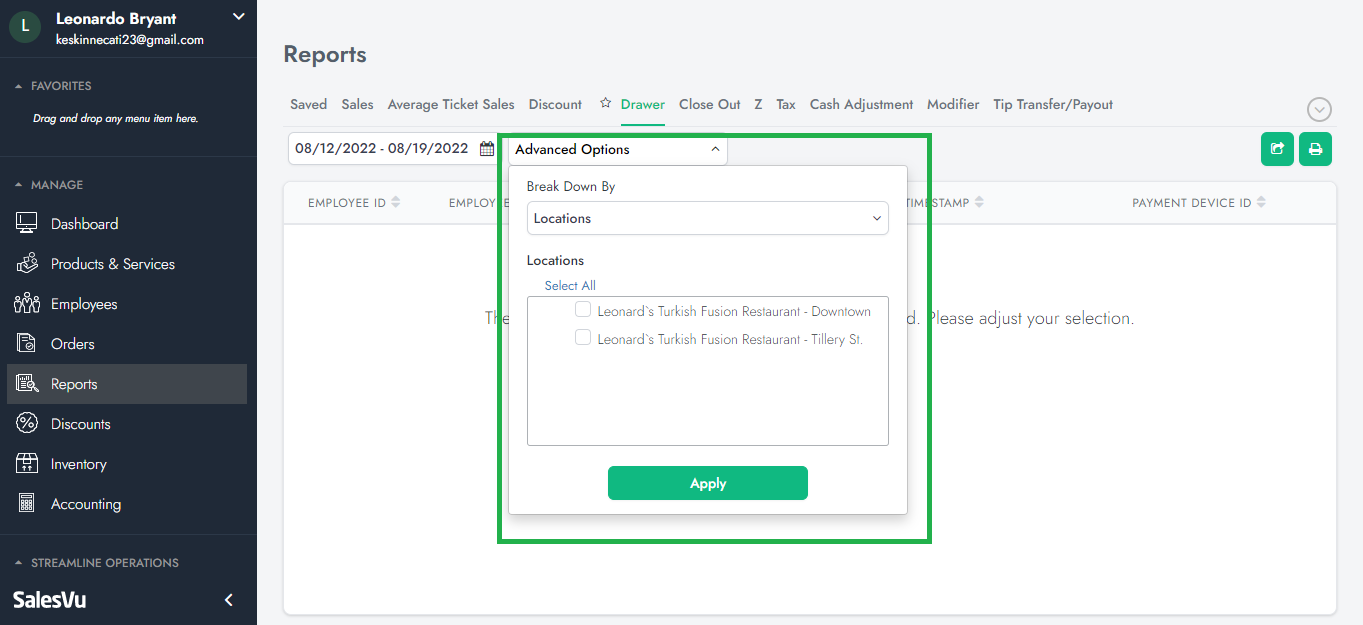Click the date range input field

[x=382, y=149]
